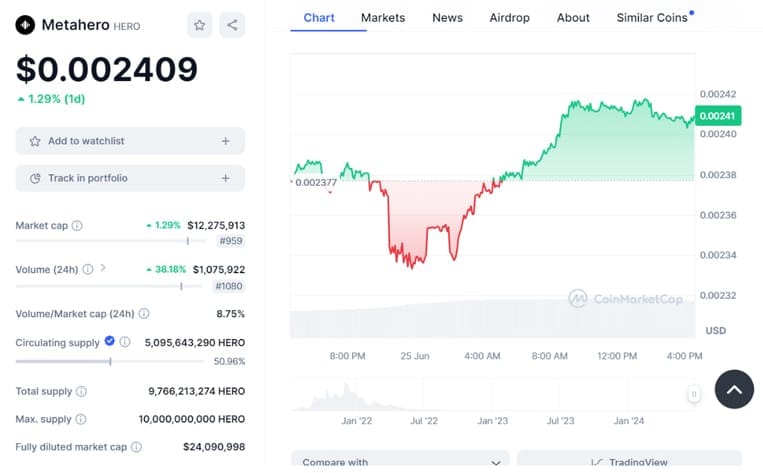
Task: Switch to the Markets tab
Action: [383, 17]
